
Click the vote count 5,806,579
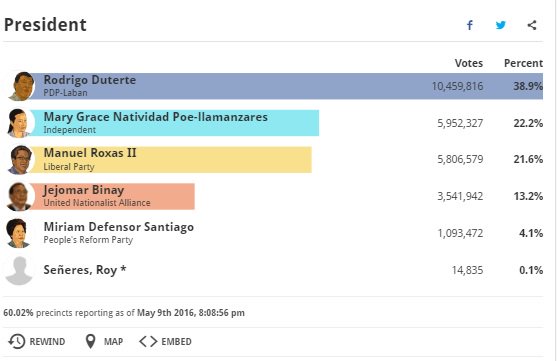point(460,159)
